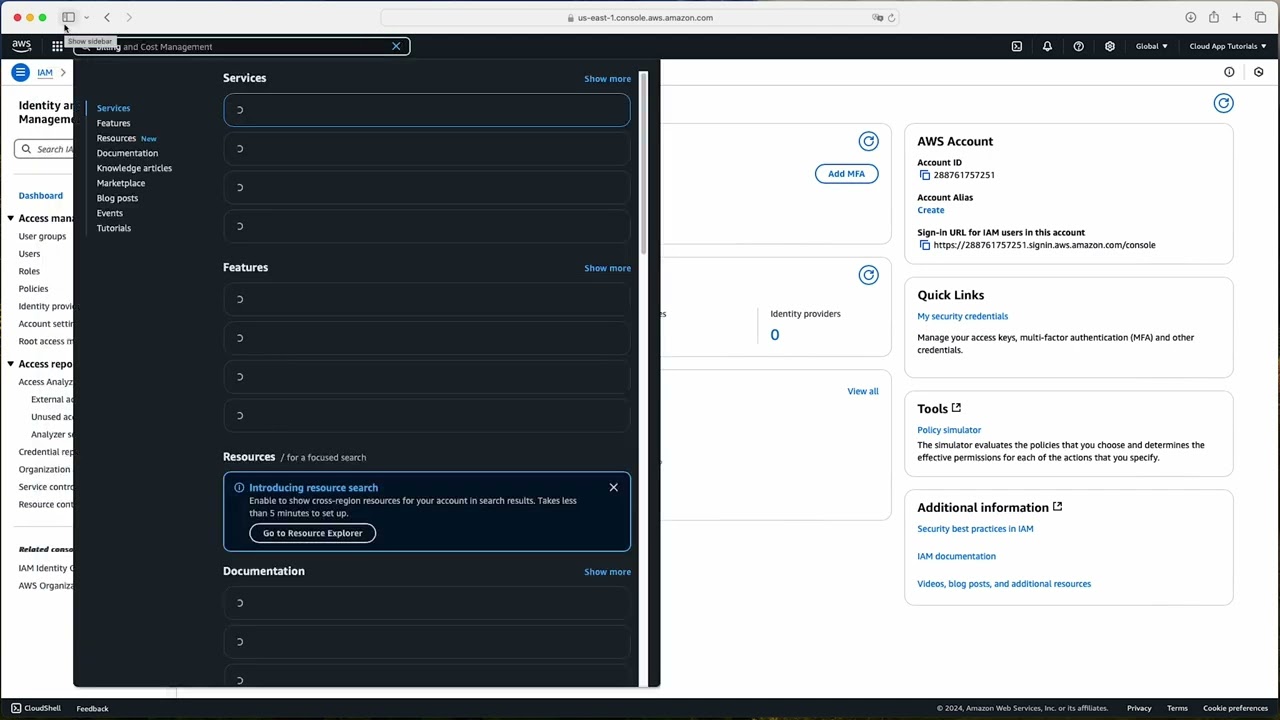The height and width of the screenshot is (720, 1280).
Task: Open the AWS services grid menu
Action: [x=57, y=46]
